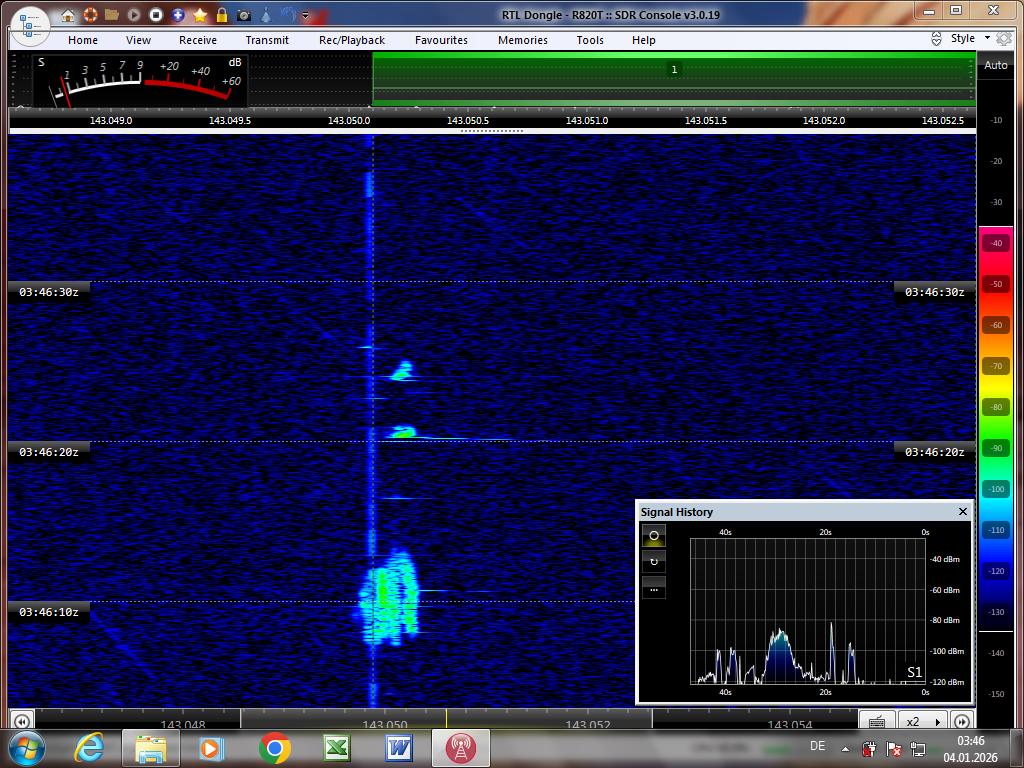Click the keyboard icon button
The image size is (1024, 768).
(x=877, y=721)
